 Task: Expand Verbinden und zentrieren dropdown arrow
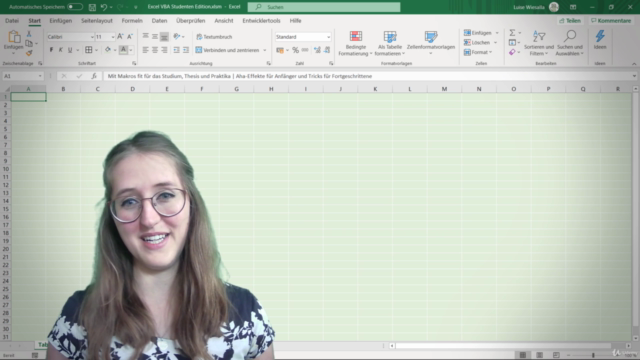click(x=264, y=50)
